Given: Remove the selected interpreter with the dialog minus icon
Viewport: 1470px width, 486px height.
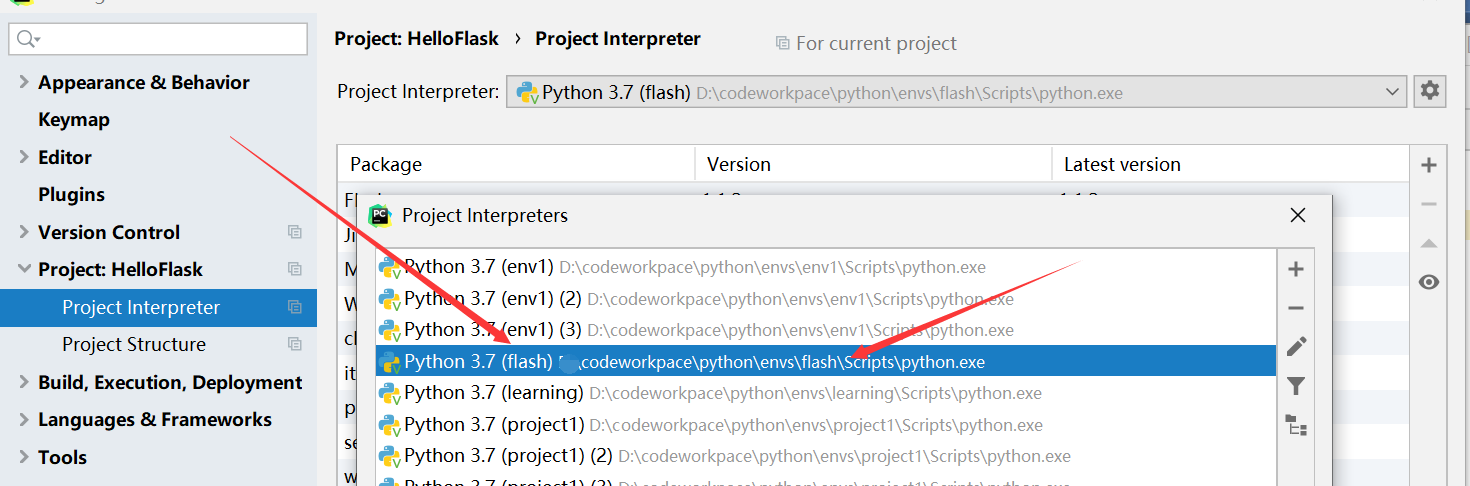Looking at the screenshot, I should (1296, 308).
